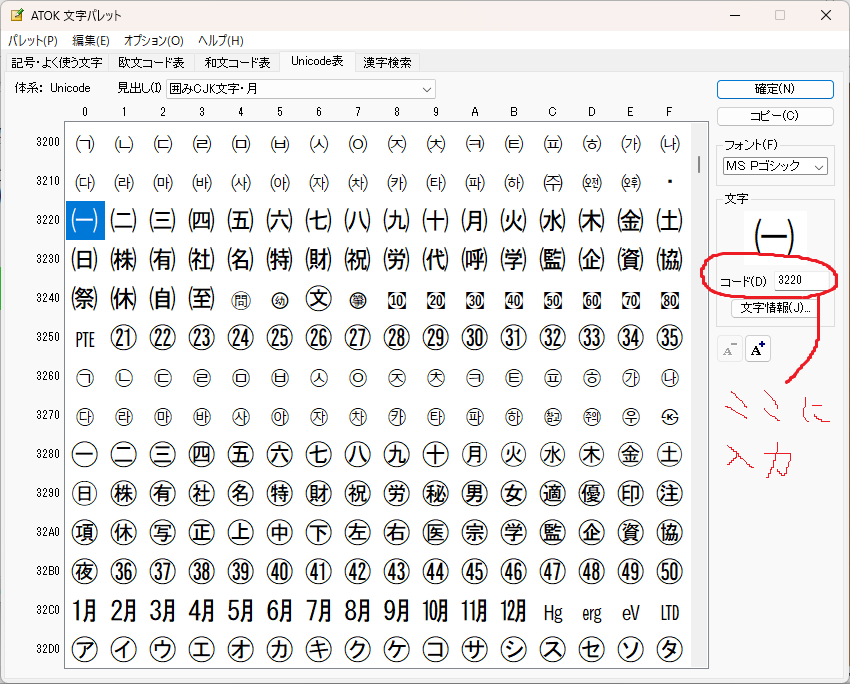This screenshot has height=684, width=850.
Task: Switch to the 和文コード表 tab
Action: (x=237, y=62)
